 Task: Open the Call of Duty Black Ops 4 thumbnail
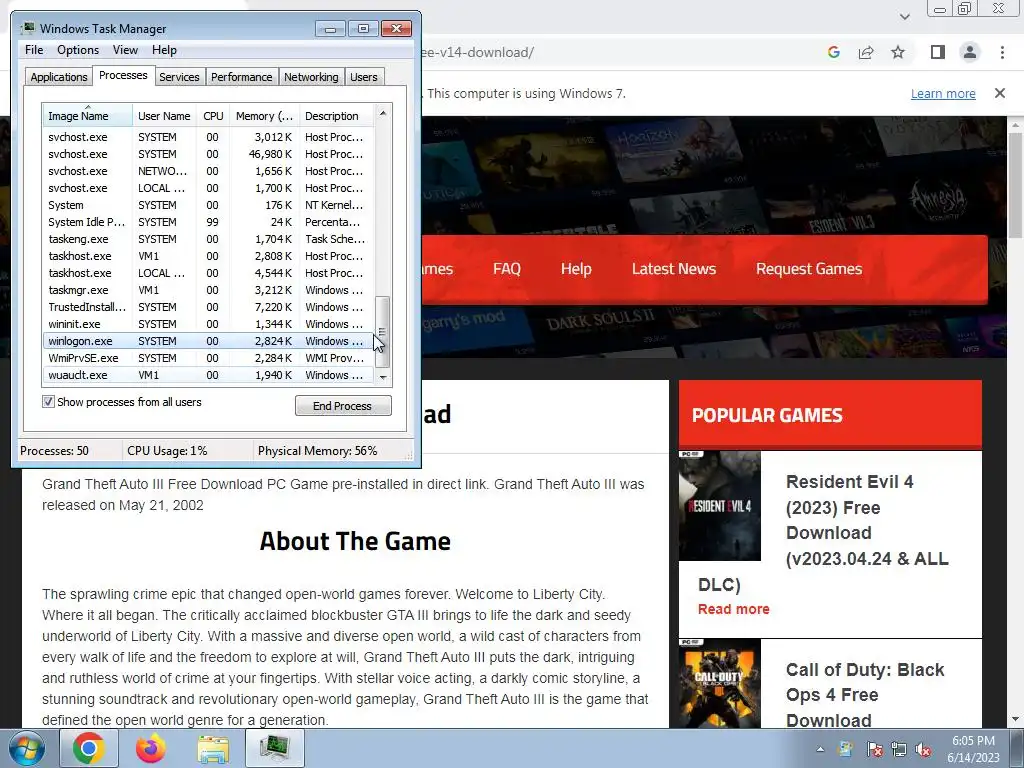(x=720, y=683)
